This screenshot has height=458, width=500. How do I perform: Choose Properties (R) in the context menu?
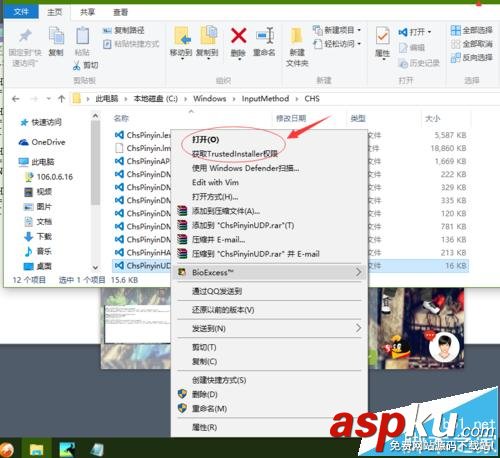(x=204, y=427)
